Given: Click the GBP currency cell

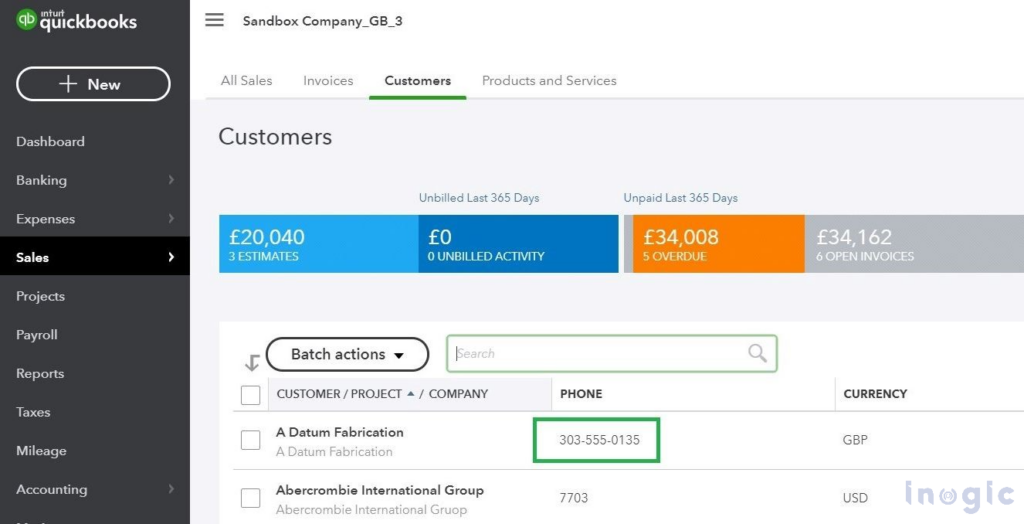Looking at the screenshot, I should tap(855, 440).
